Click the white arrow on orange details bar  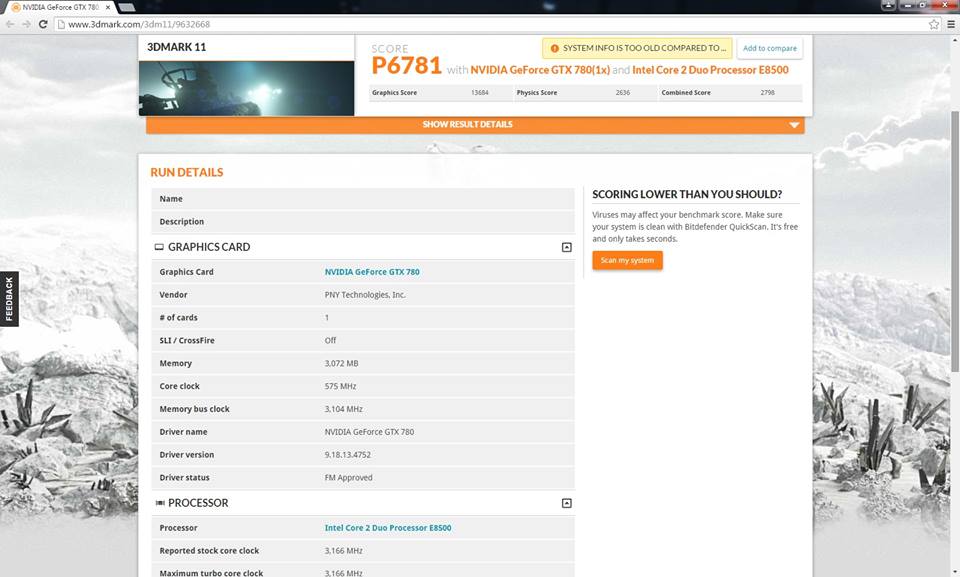click(794, 125)
